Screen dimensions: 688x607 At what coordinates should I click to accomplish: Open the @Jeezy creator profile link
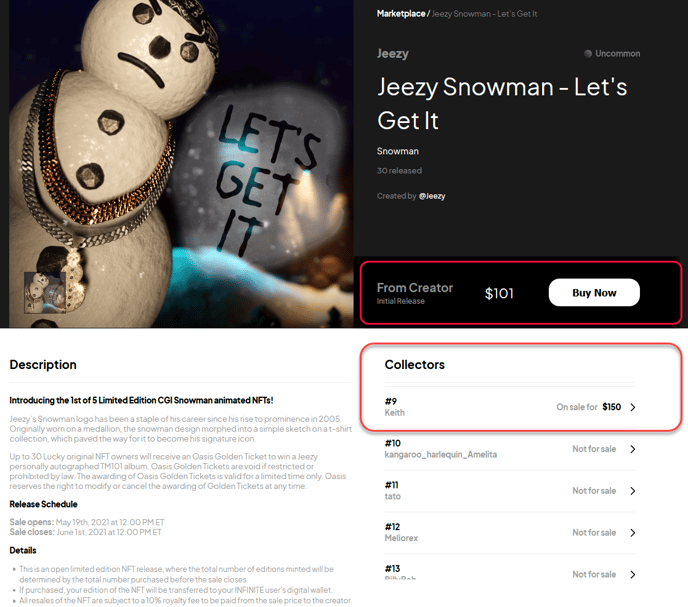pos(432,196)
